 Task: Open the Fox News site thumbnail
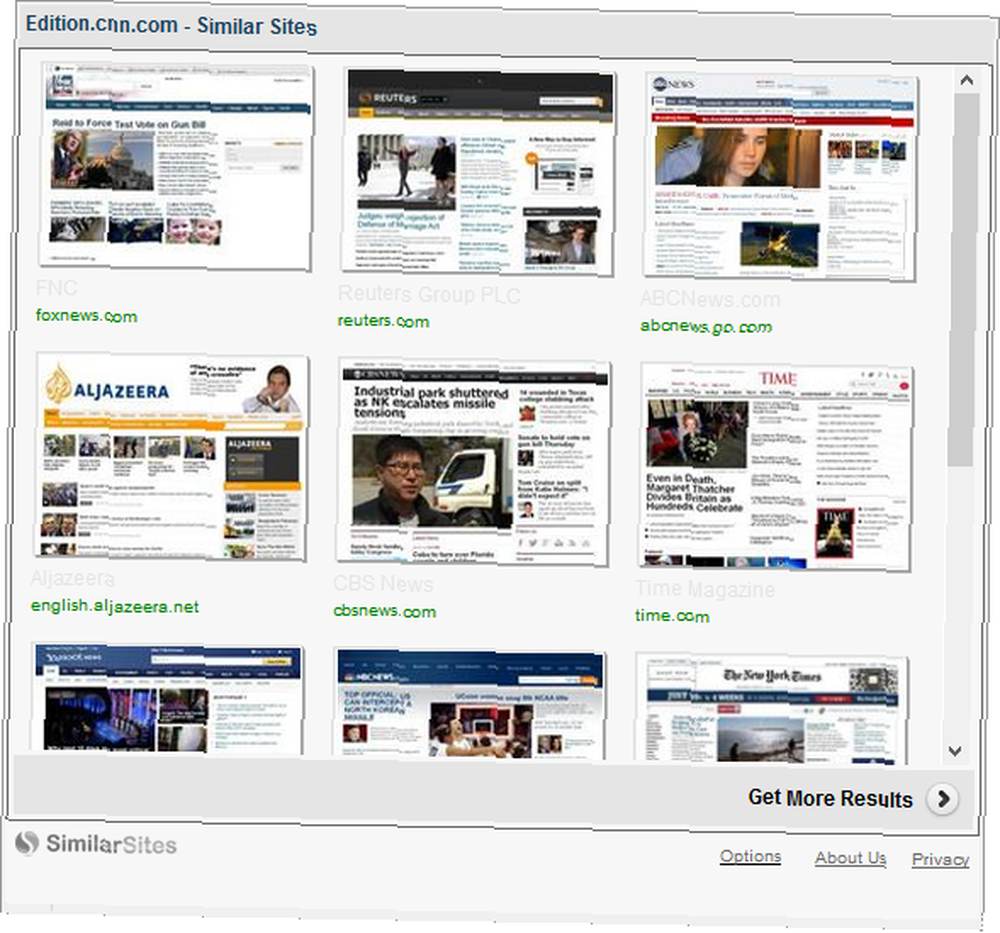[175, 167]
